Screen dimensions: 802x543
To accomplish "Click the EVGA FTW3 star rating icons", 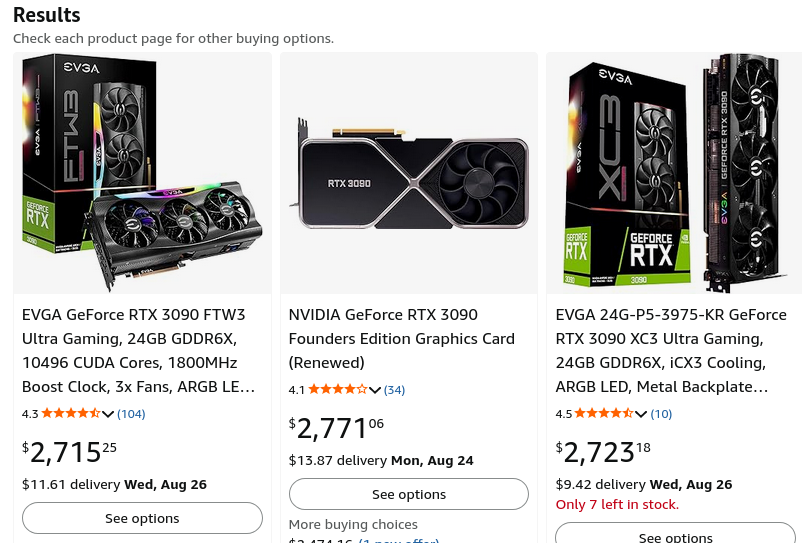I will pos(71,413).
